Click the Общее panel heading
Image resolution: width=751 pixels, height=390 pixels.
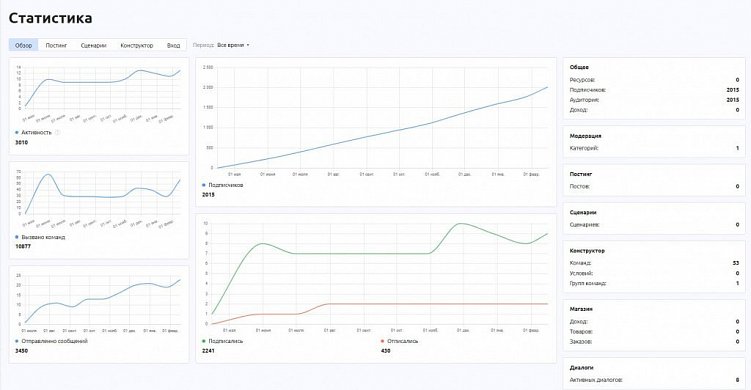point(579,67)
